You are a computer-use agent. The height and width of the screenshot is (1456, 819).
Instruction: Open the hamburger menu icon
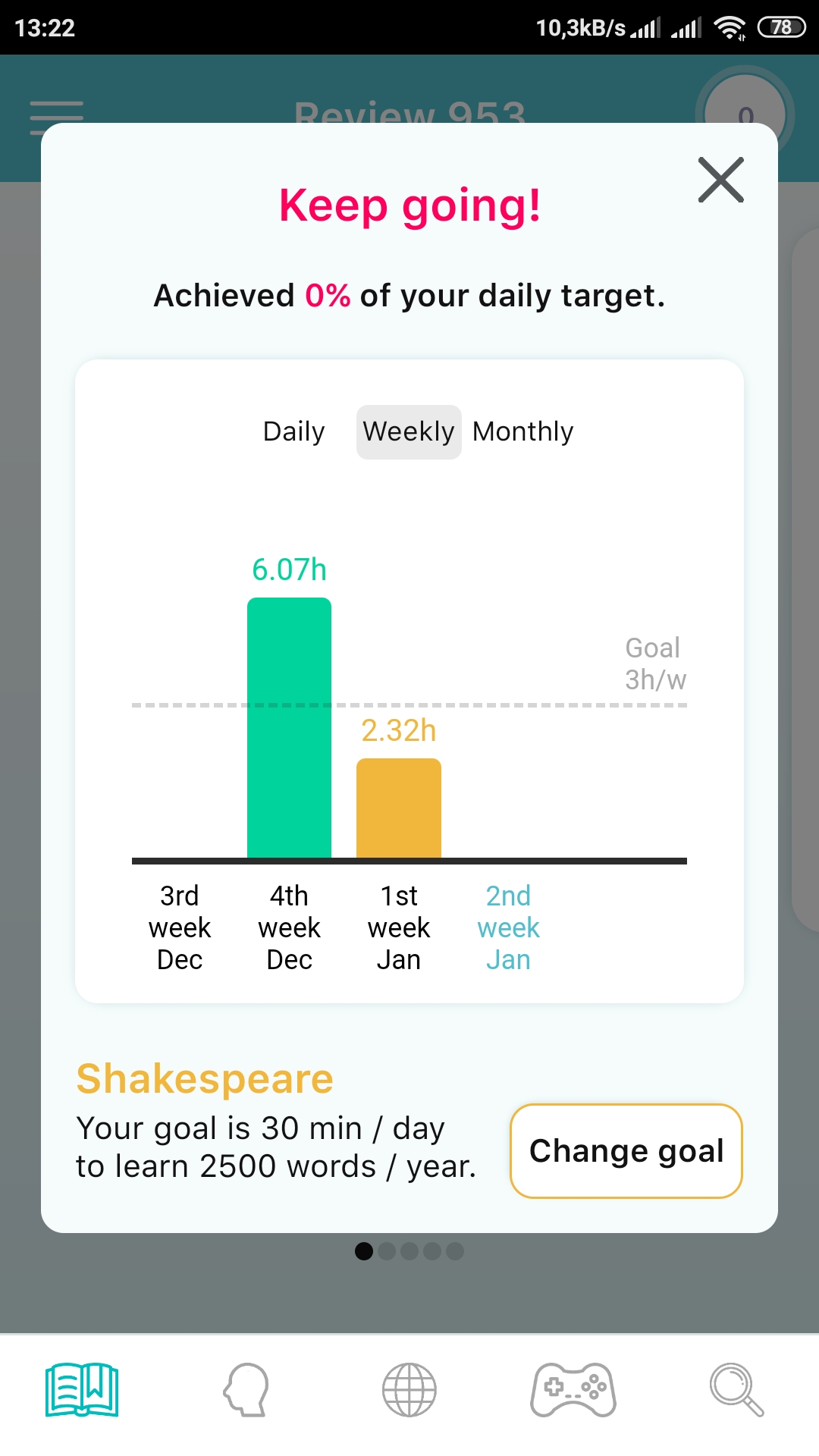(x=56, y=118)
